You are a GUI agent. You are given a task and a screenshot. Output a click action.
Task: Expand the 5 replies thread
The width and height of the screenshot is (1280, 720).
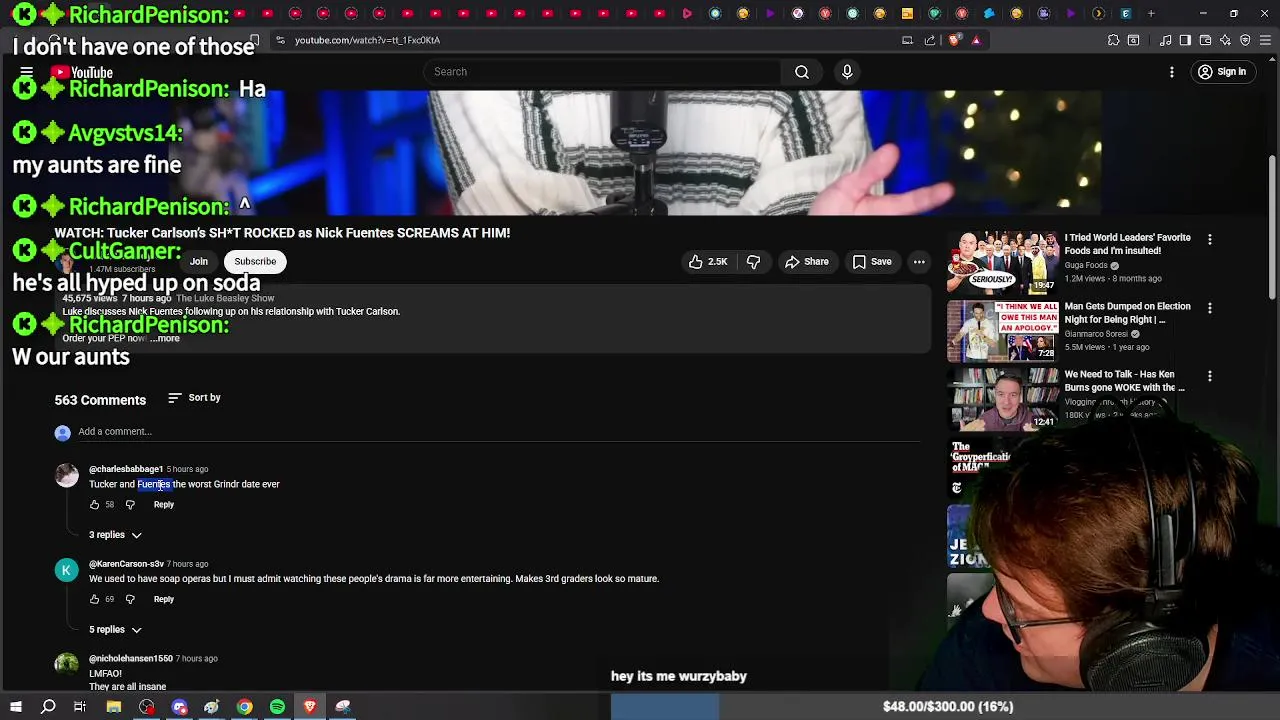(x=115, y=630)
